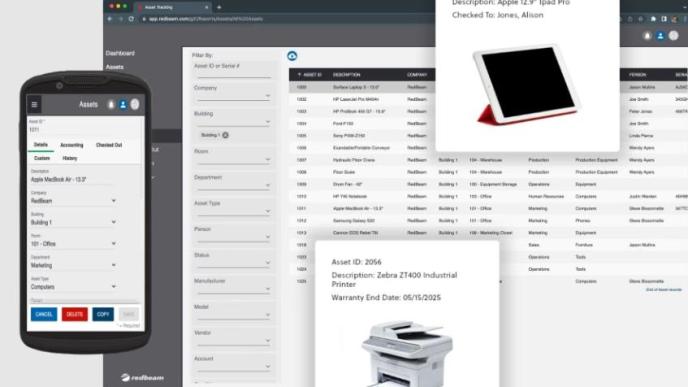
Task: Click the blue user icon in desktop header
Action: click(x=660, y=36)
